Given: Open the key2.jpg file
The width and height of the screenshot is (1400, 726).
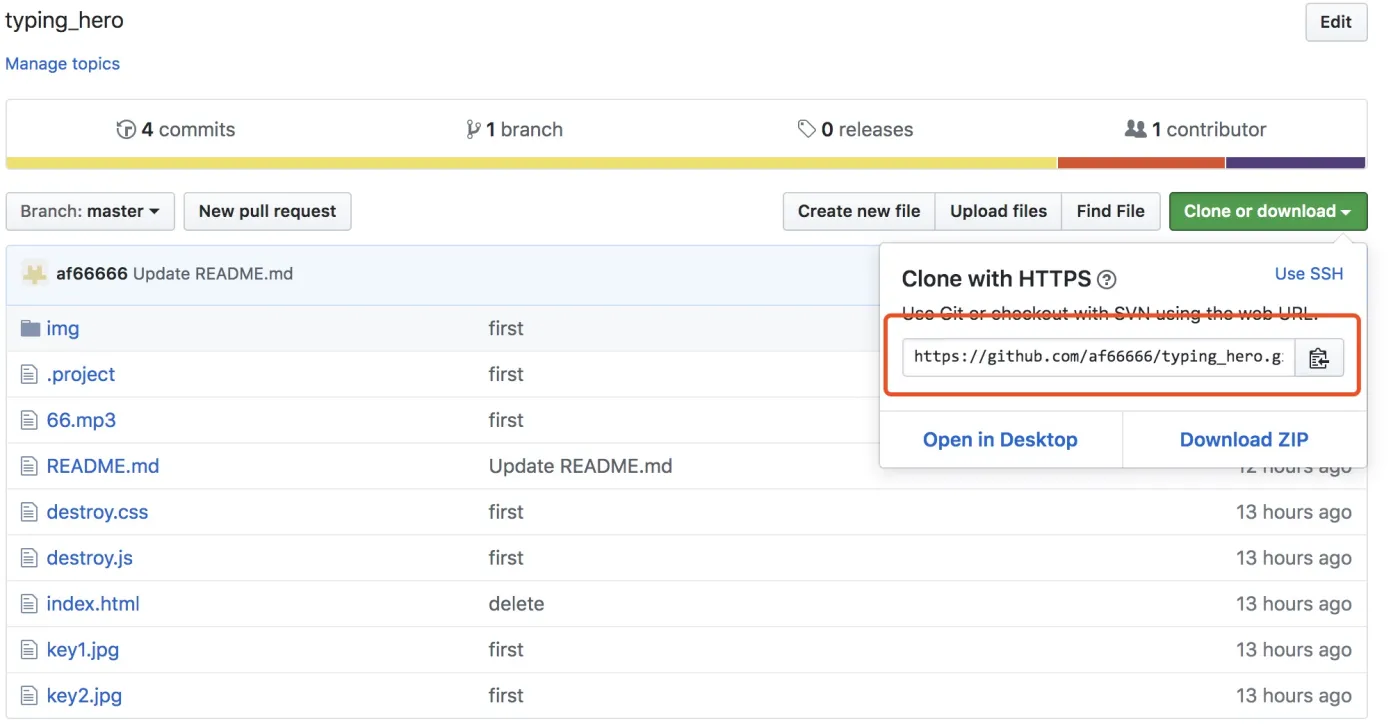Looking at the screenshot, I should click(84, 696).
